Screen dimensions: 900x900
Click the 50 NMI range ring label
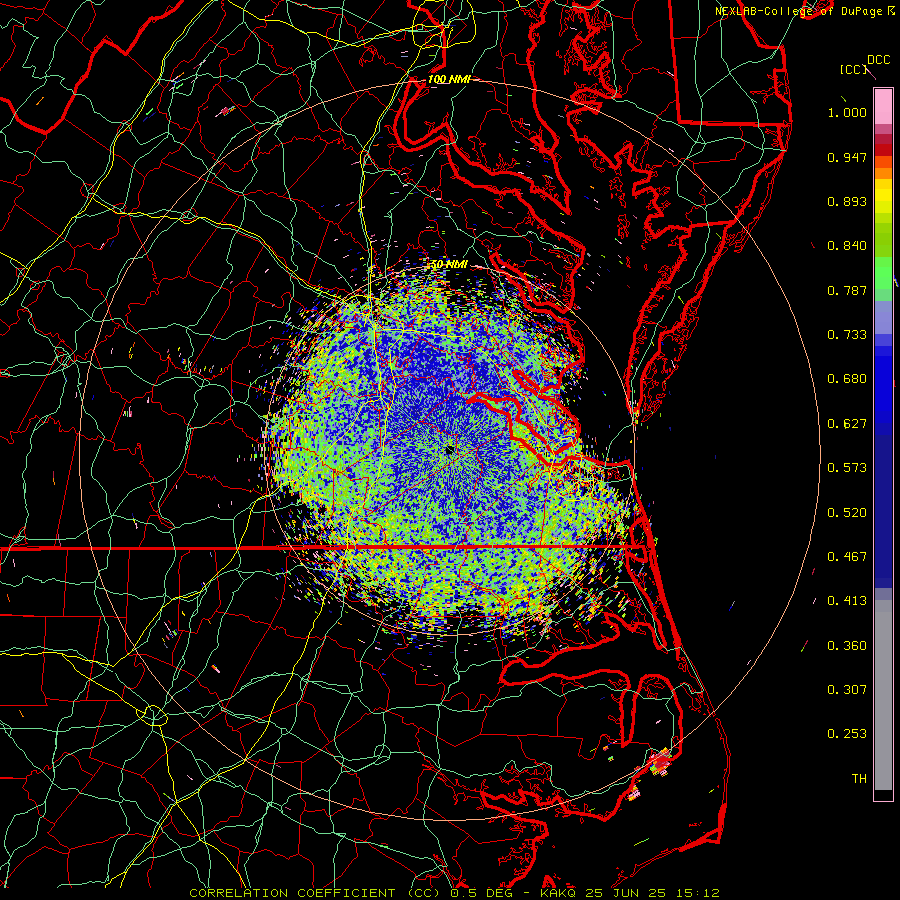coord(449,265)
